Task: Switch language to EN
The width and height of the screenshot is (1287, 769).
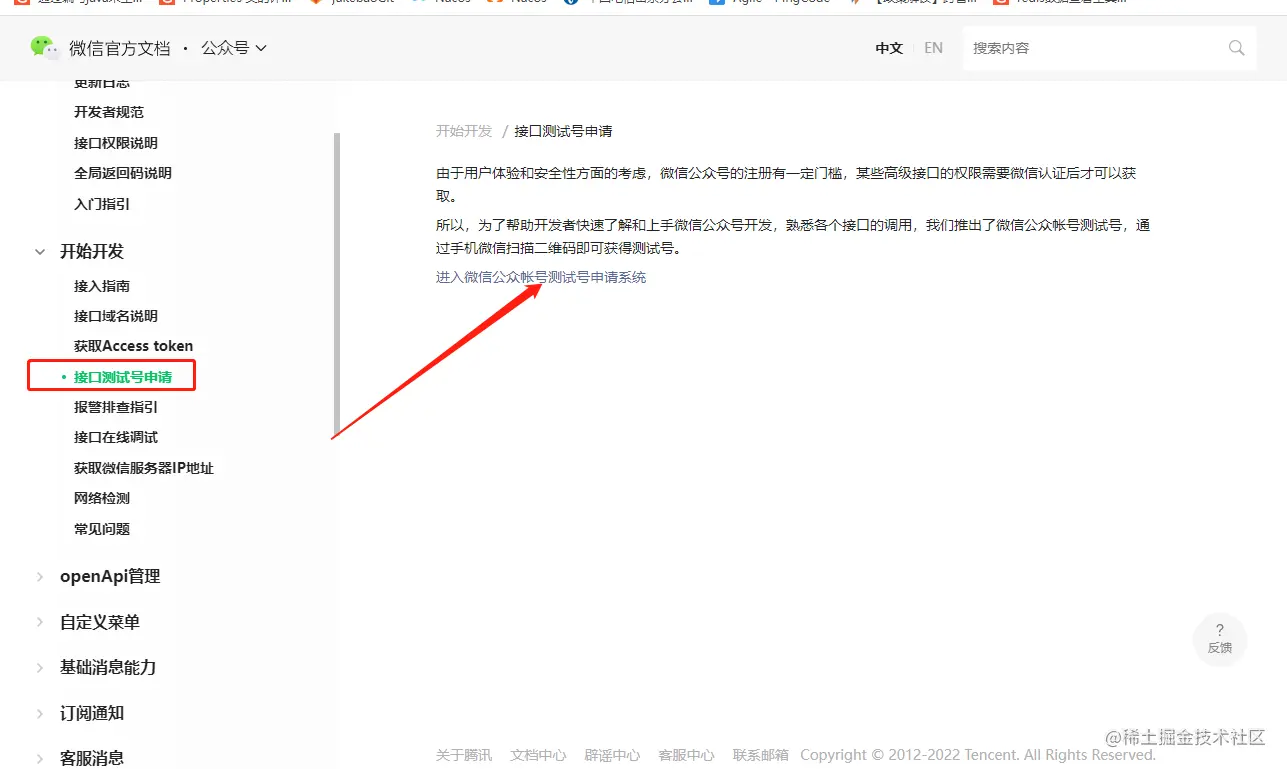Action: coord(933,48)
